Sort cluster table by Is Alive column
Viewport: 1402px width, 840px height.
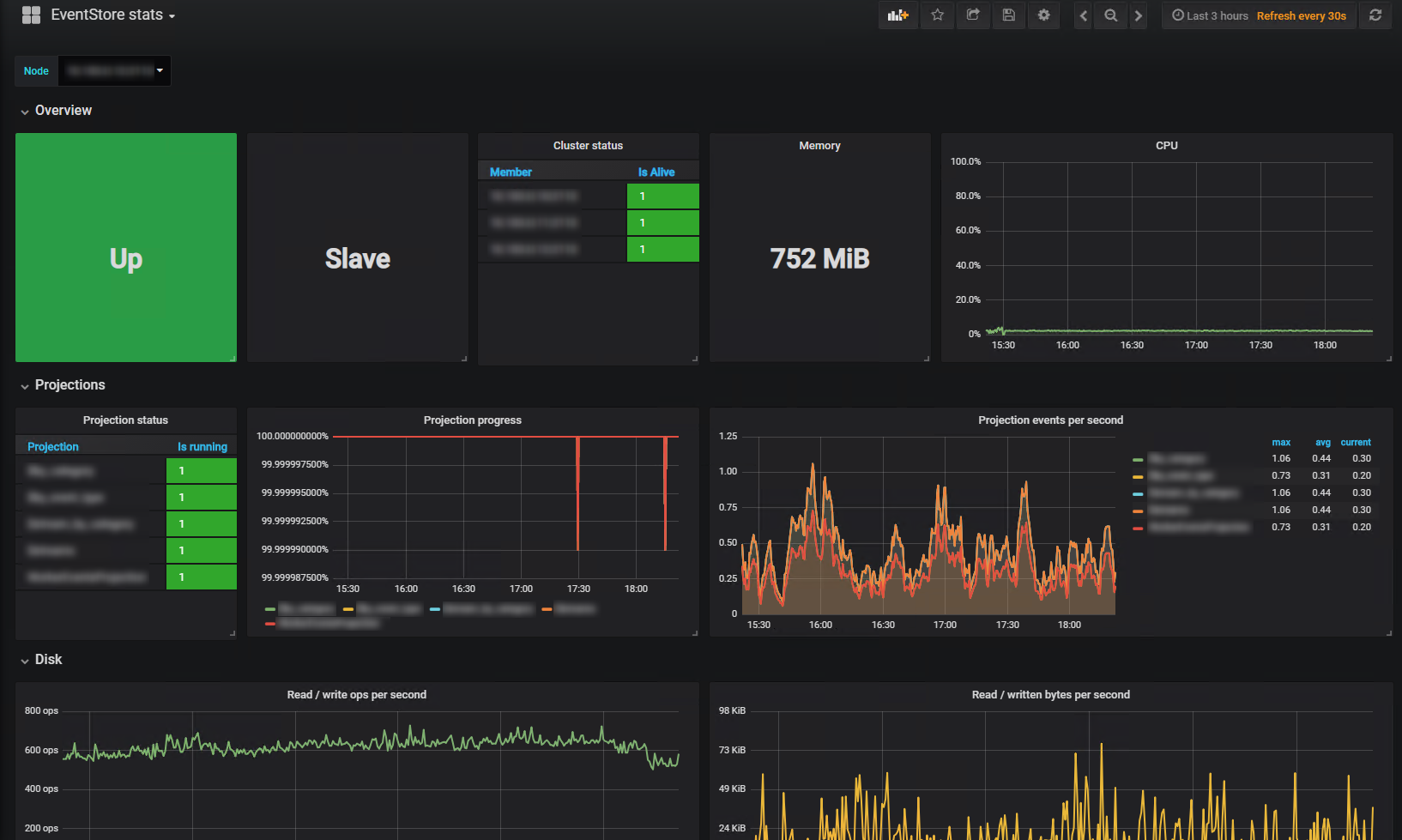[x=656, y=172]
